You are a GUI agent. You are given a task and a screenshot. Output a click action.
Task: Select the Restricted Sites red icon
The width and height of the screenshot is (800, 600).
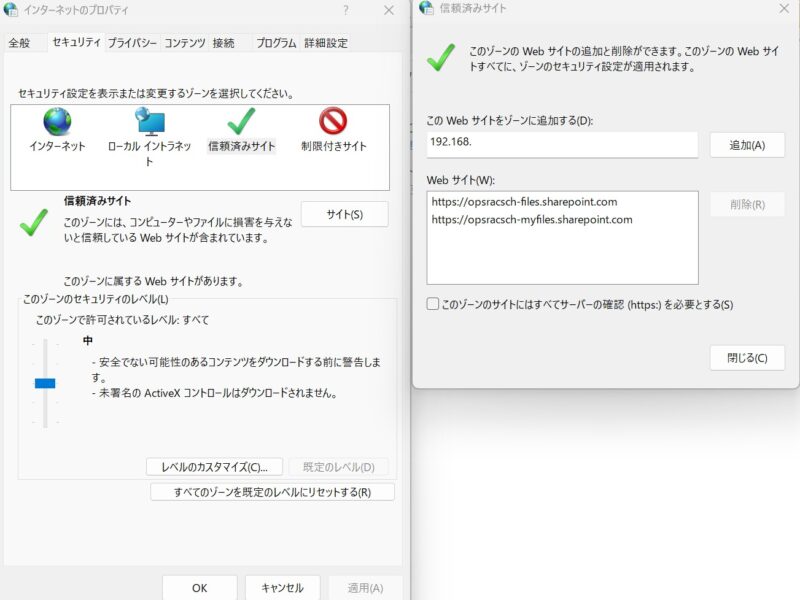pos(333,122)
